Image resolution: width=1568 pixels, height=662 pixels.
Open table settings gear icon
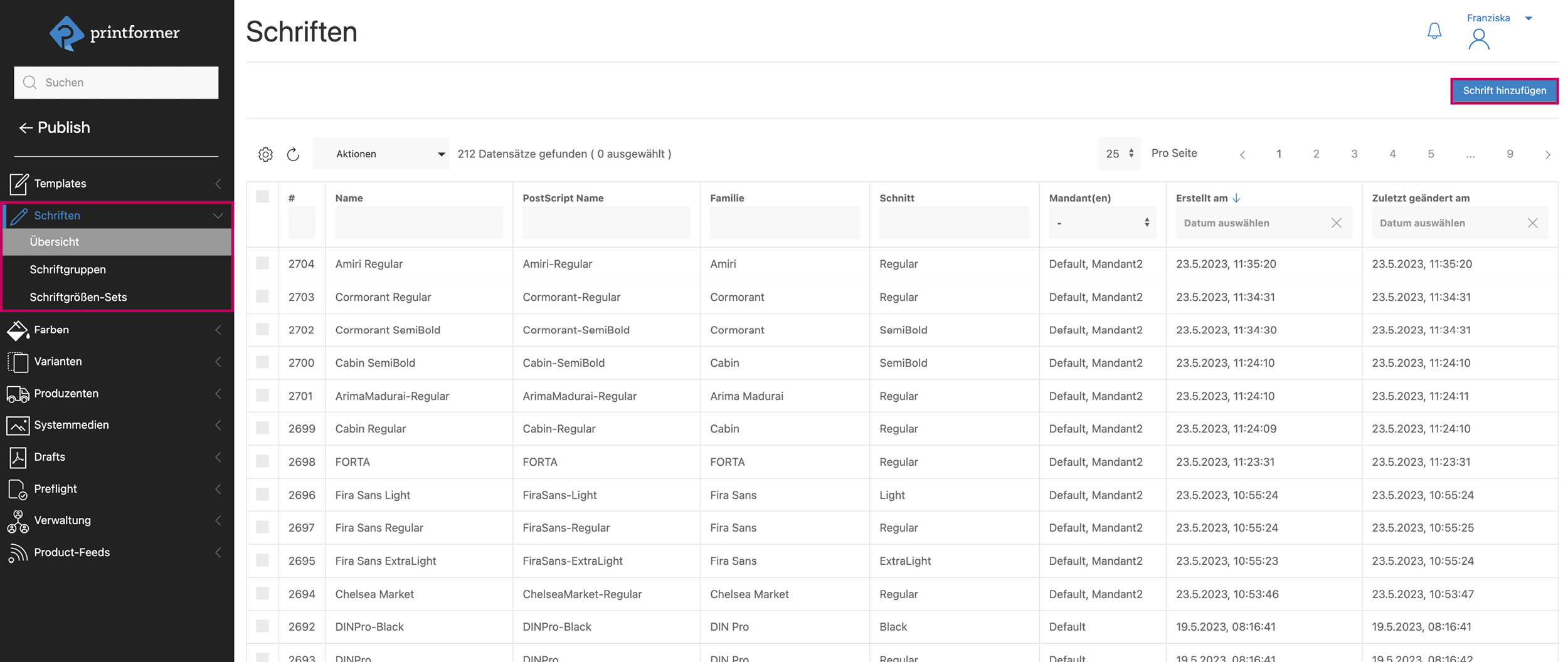(x=265, y=154)
